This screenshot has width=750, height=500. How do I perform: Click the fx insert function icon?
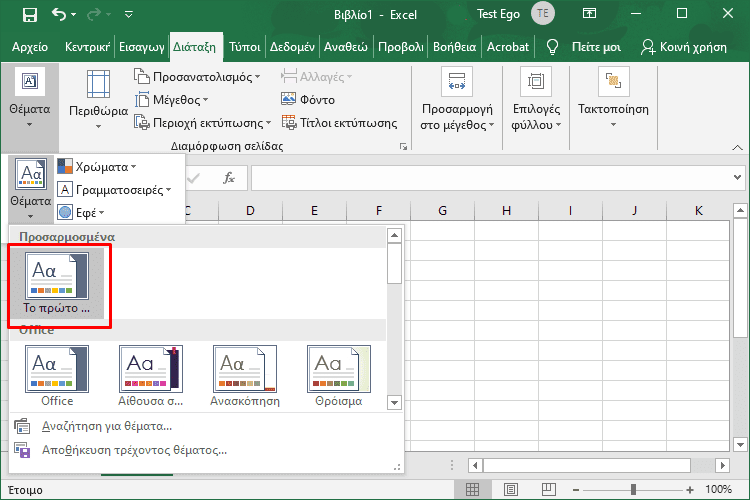point(229,178)
